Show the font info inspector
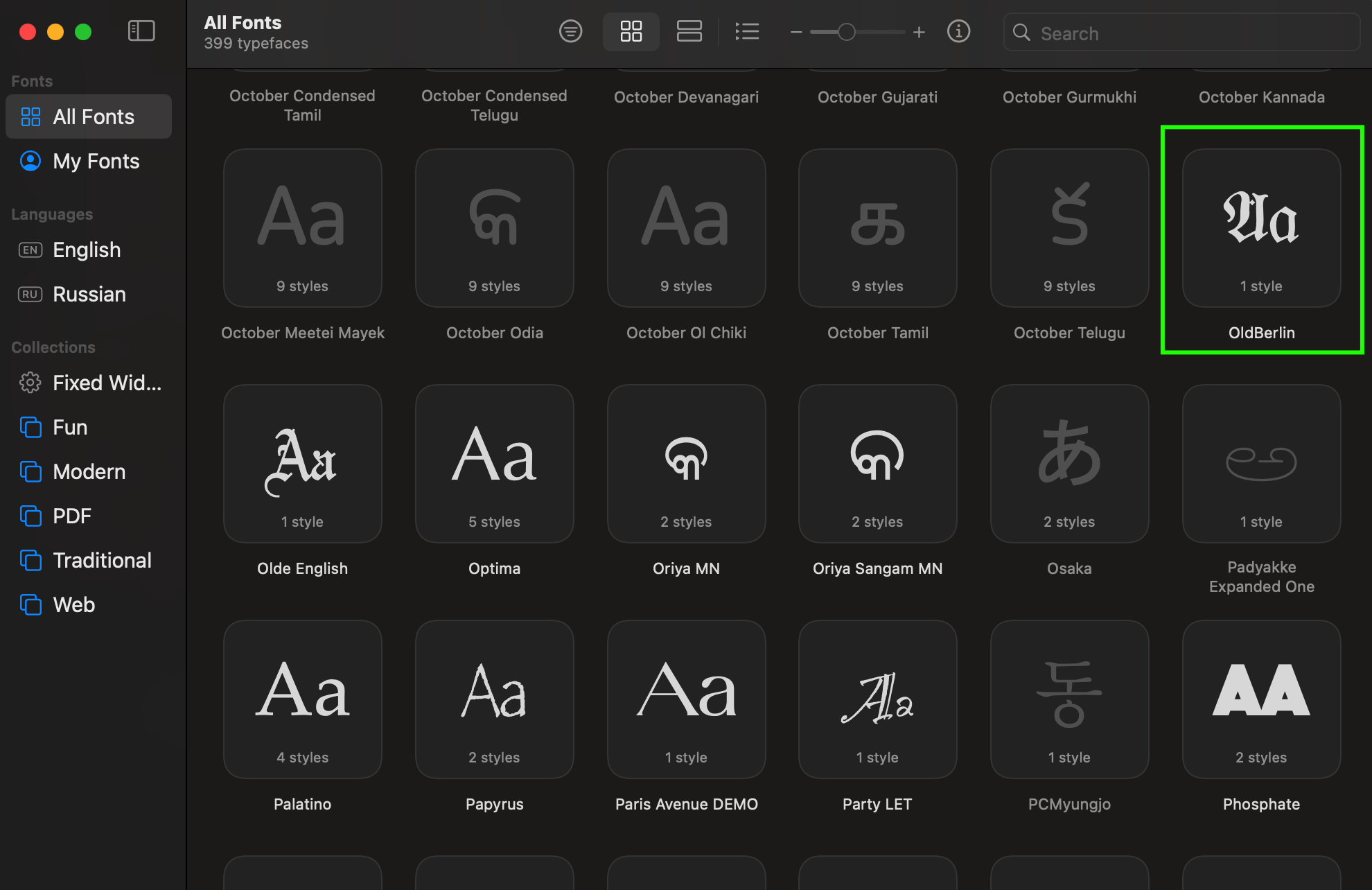Image resolution: width=1372 pixels, height=890 pixels. (958, 31)
